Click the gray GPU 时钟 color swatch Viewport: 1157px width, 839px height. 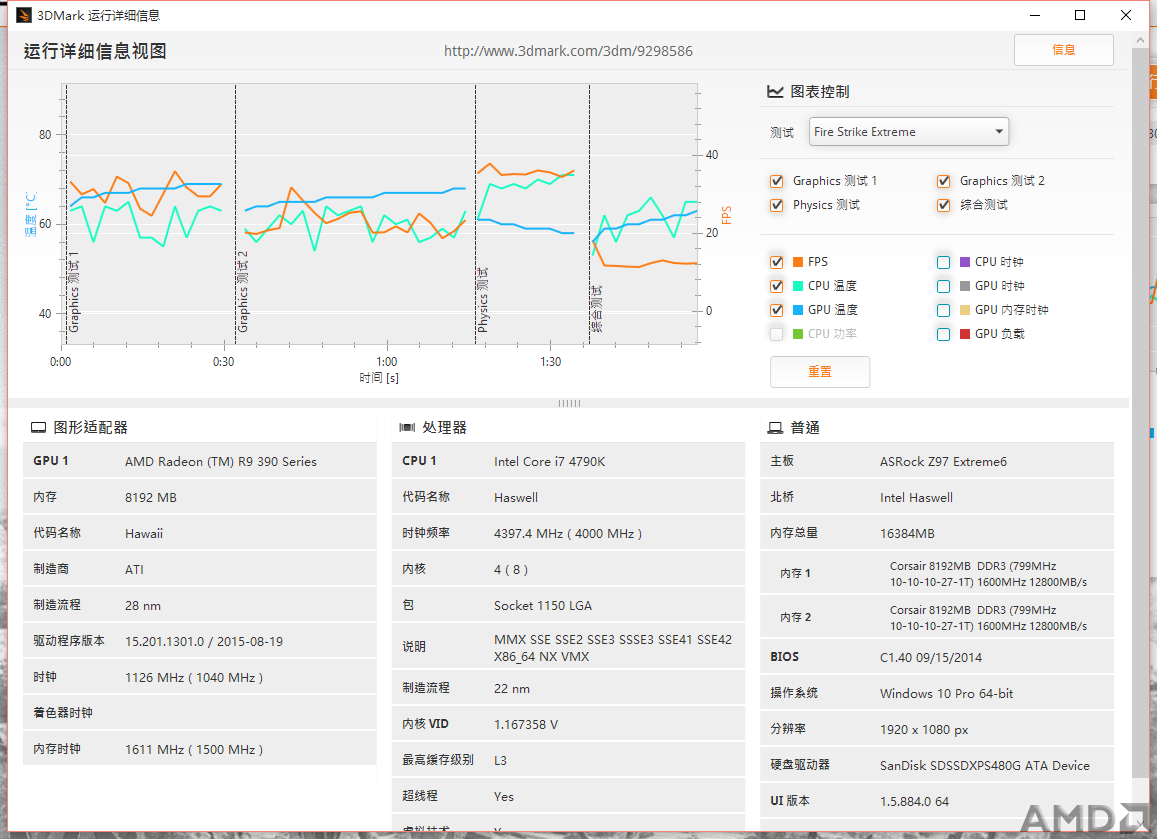pyautogui.click(x=964, y=286)
